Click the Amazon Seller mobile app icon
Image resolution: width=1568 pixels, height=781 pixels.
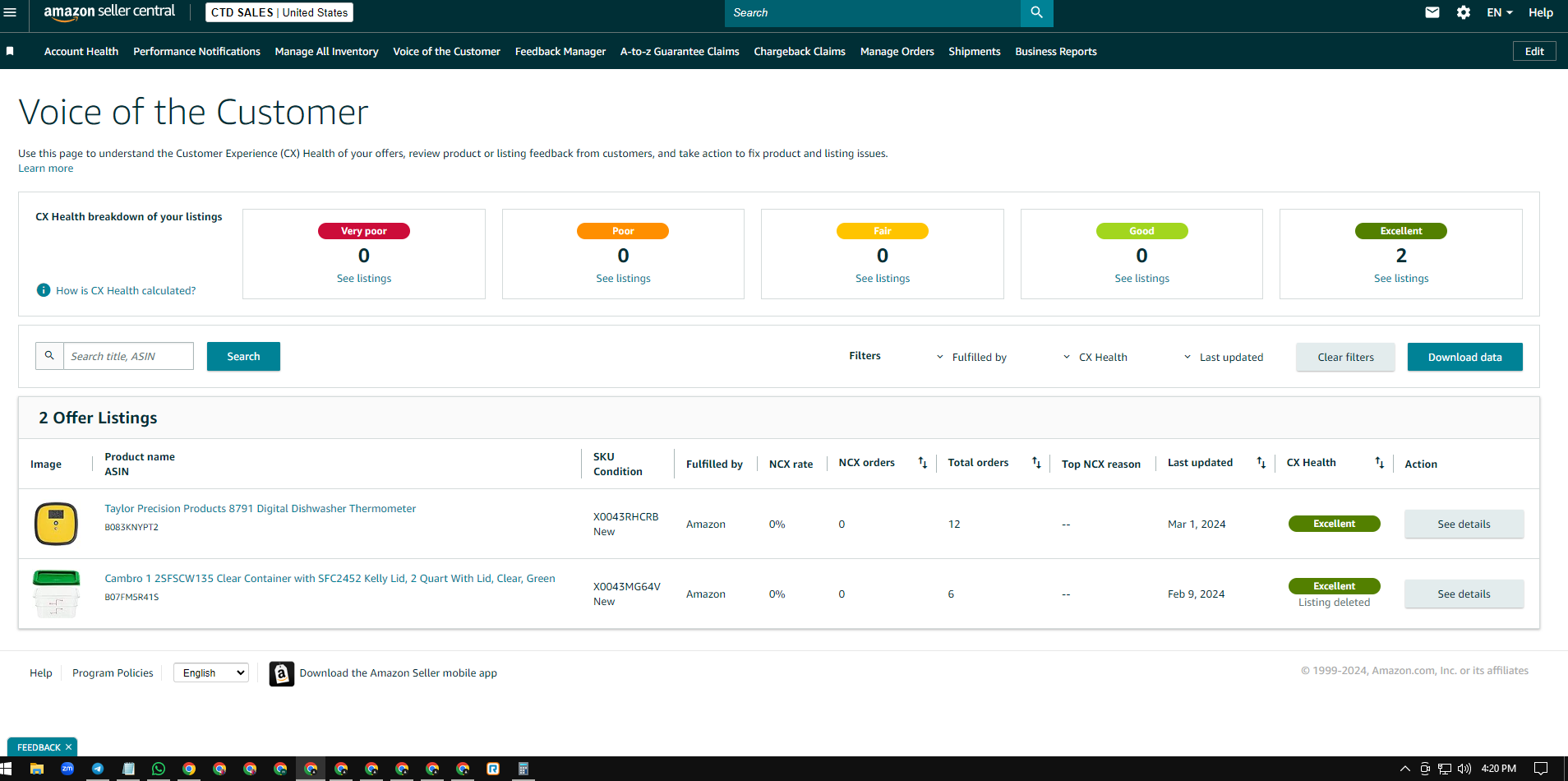click(x=282, y=673)
